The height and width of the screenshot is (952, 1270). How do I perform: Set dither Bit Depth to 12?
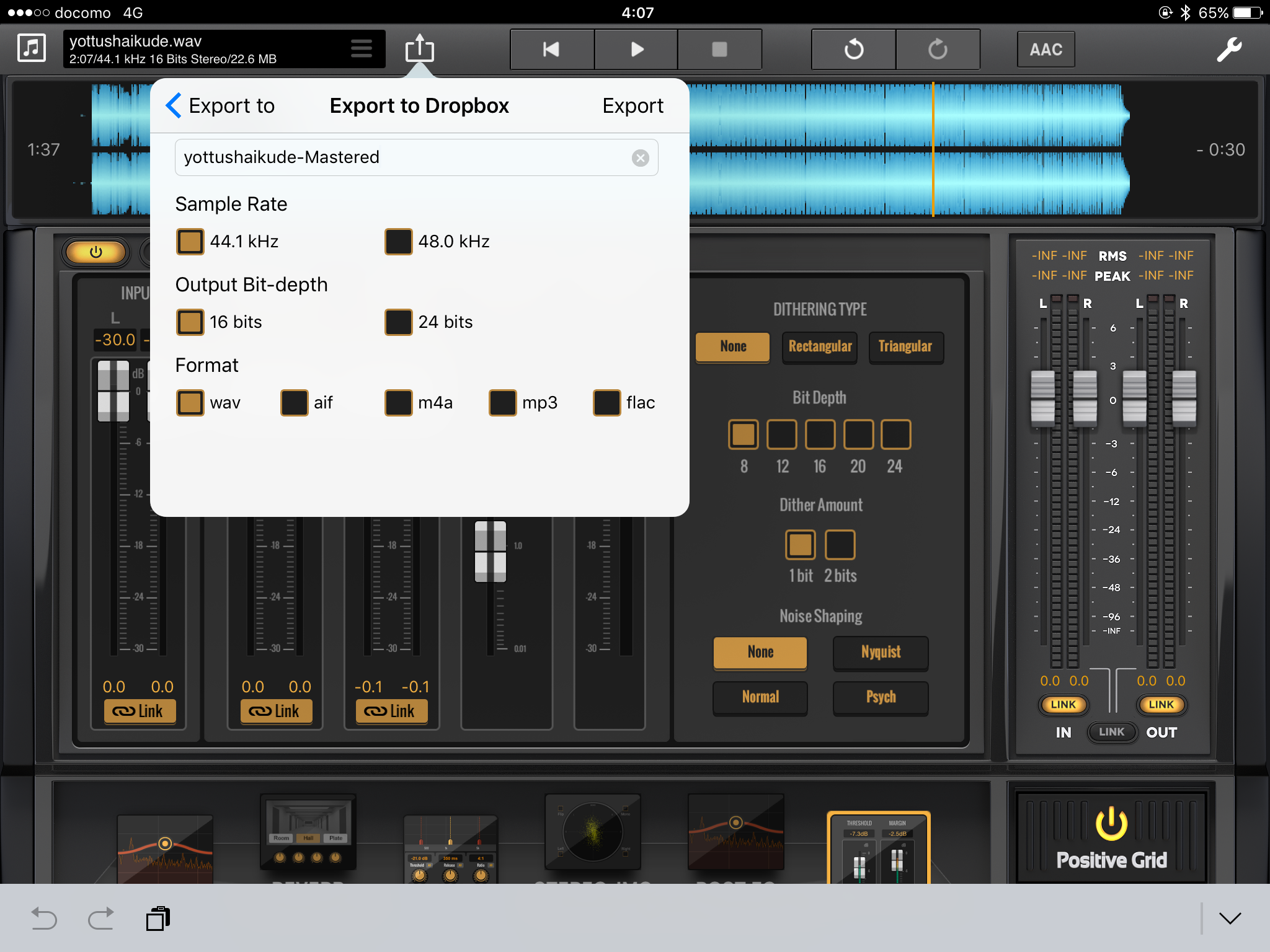782,434
